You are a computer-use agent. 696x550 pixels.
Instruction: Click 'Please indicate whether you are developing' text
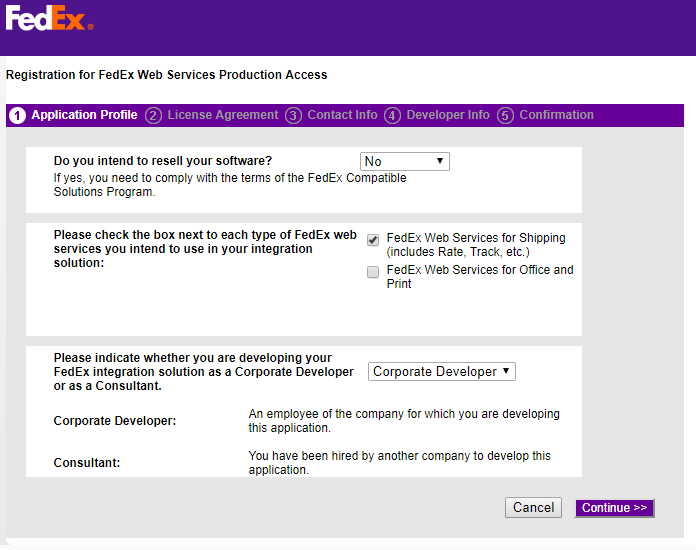(x=203, y=372)
